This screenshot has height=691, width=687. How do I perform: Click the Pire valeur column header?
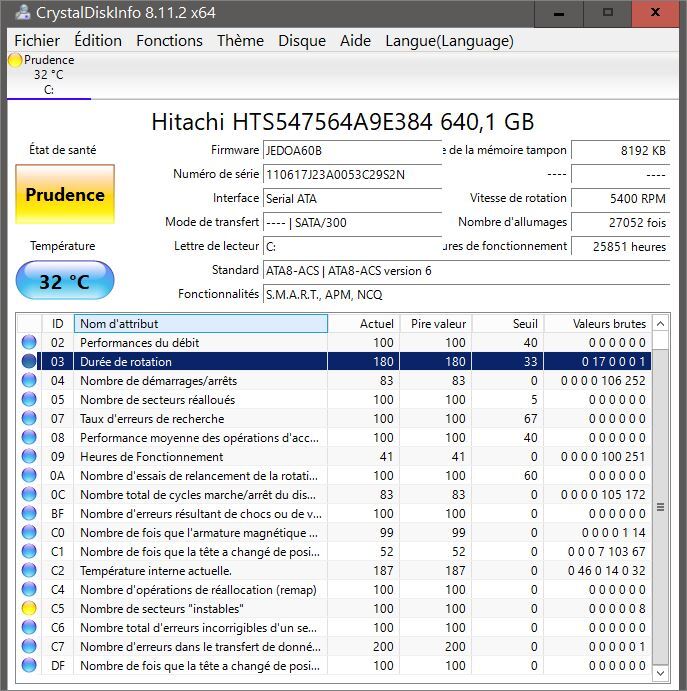pyautogui.click(x=436, y=324)
